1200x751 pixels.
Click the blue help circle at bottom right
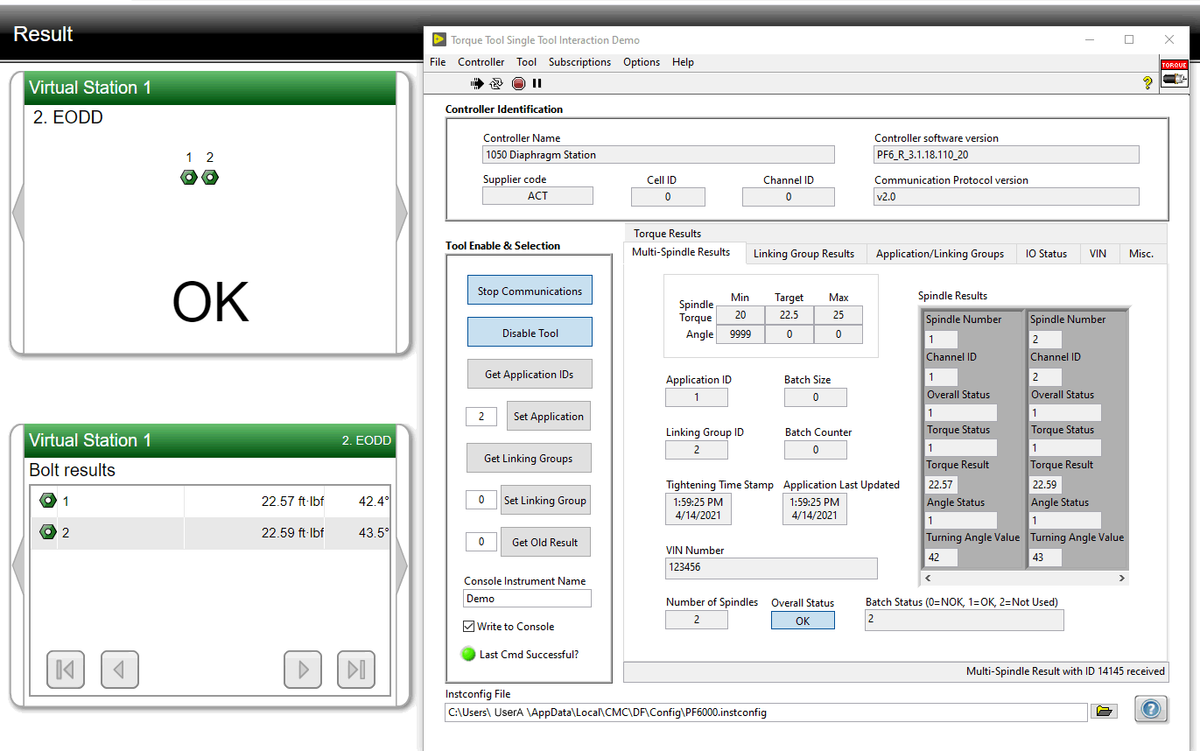[1150, 709]
